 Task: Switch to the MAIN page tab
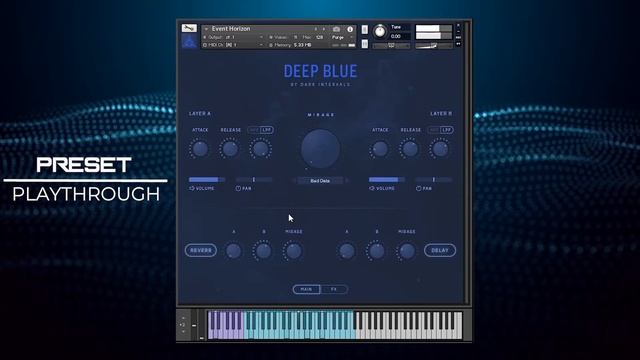pos(307,289)
